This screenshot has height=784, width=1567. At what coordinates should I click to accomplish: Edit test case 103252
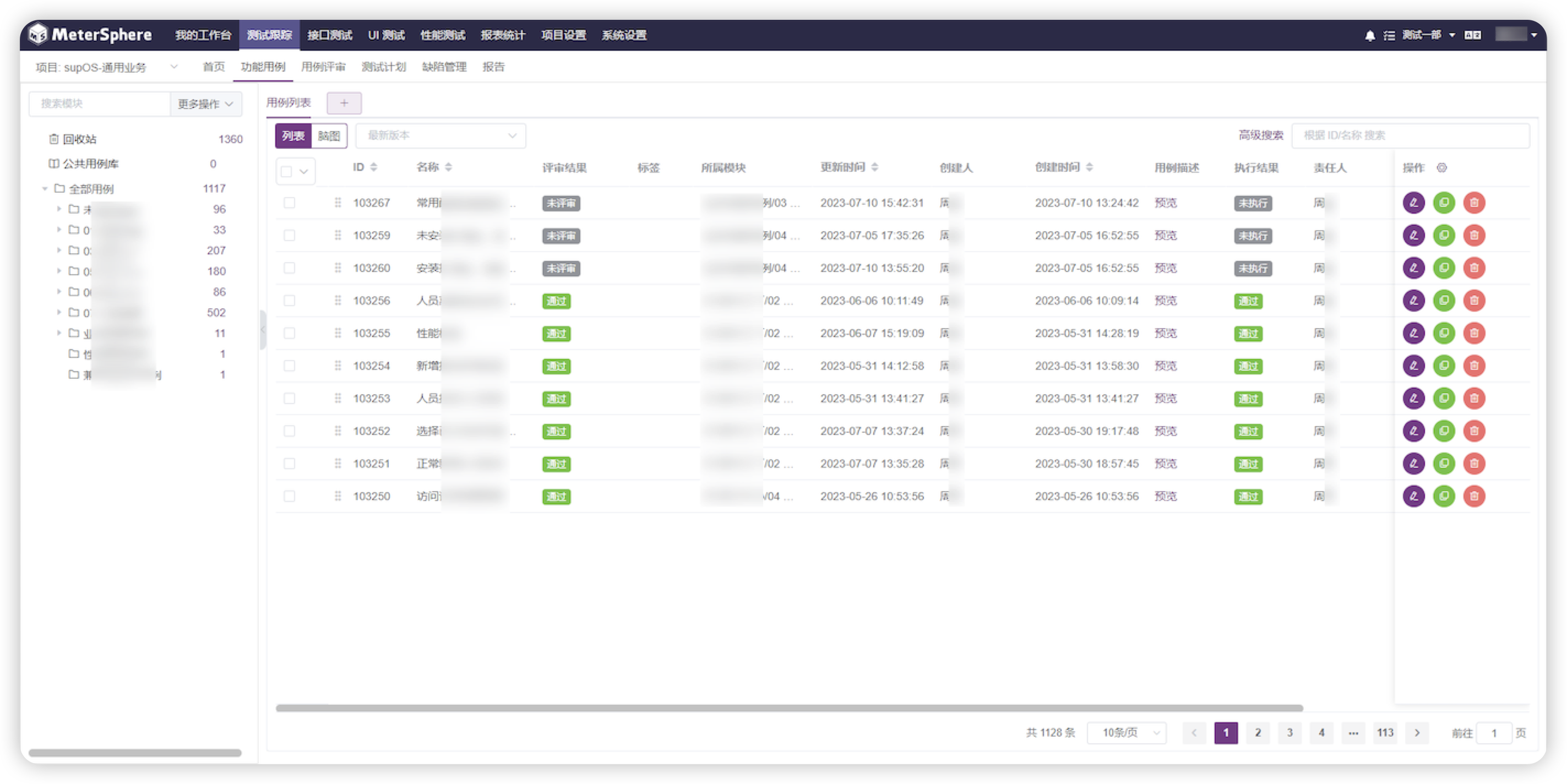click(x=1413, y=431)
